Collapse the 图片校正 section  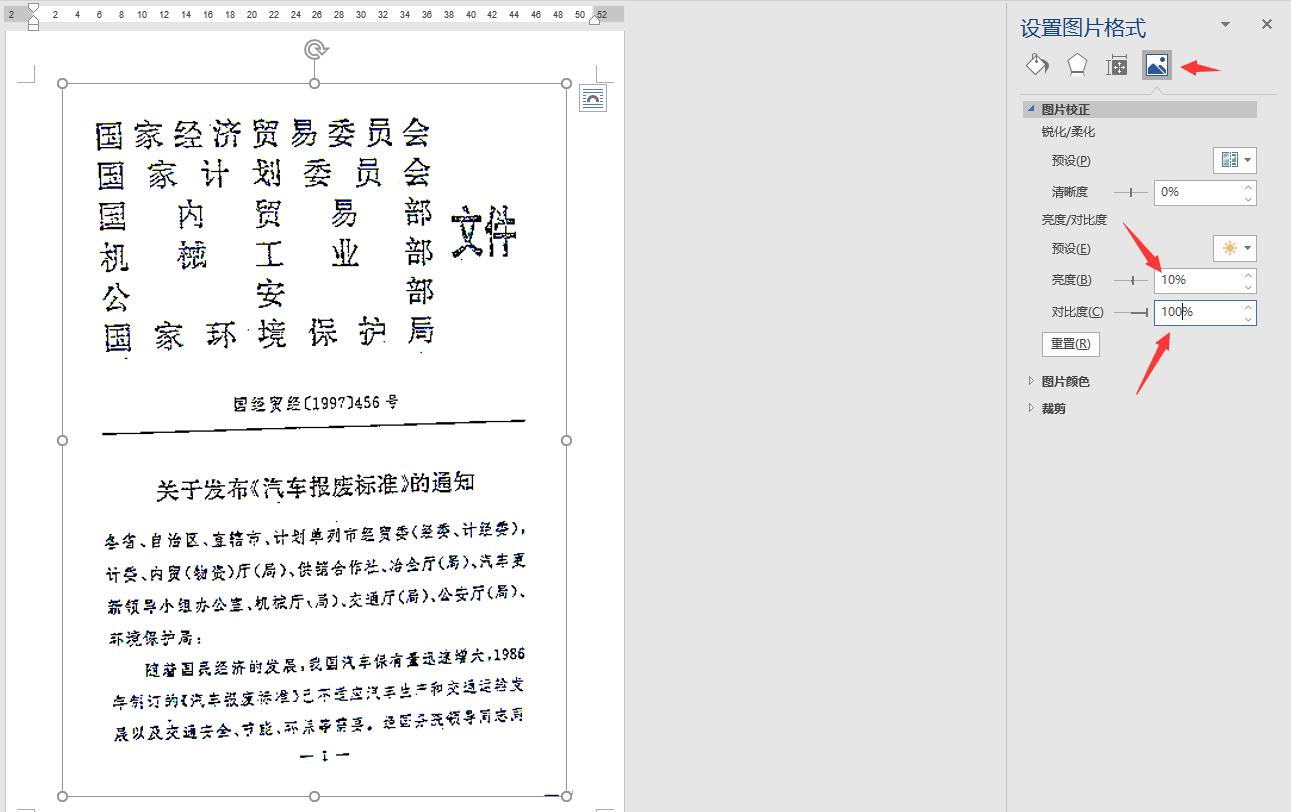1031,108
